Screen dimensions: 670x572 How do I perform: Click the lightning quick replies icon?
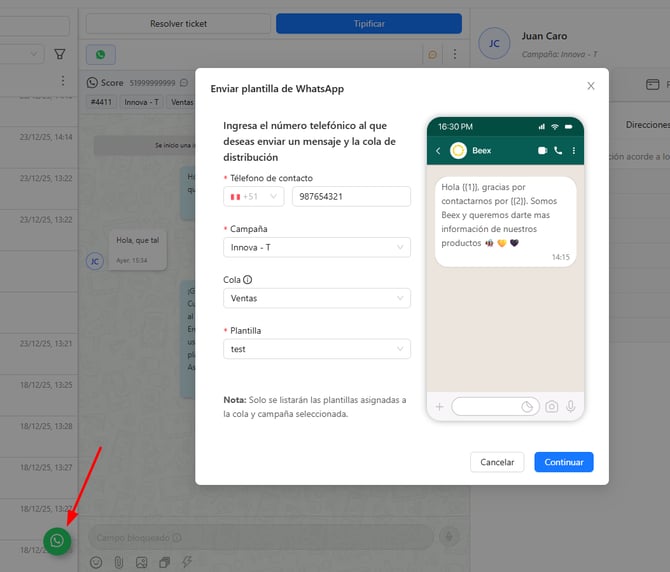click(x=186, y=562)
